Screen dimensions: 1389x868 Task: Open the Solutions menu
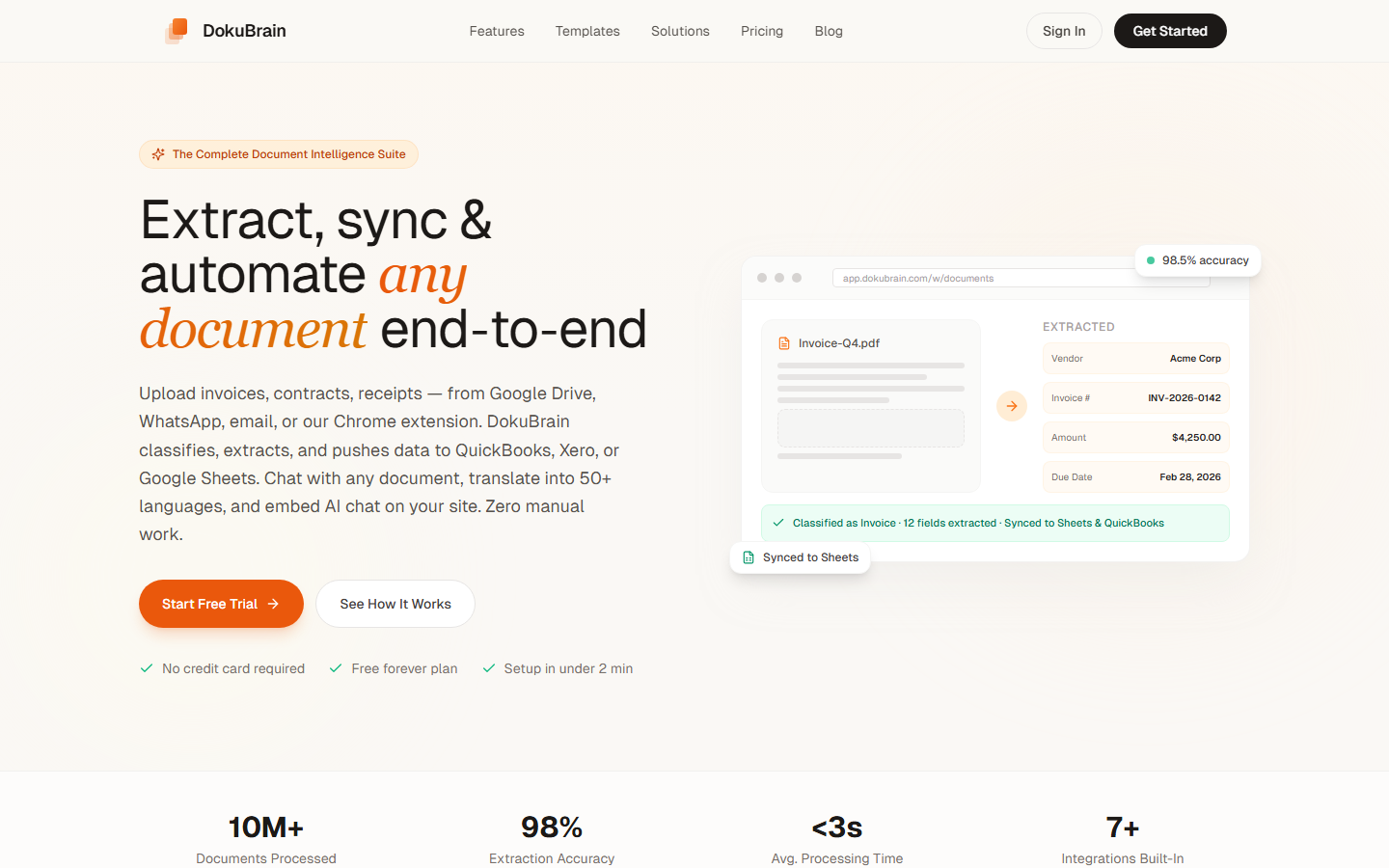point(680,31)
